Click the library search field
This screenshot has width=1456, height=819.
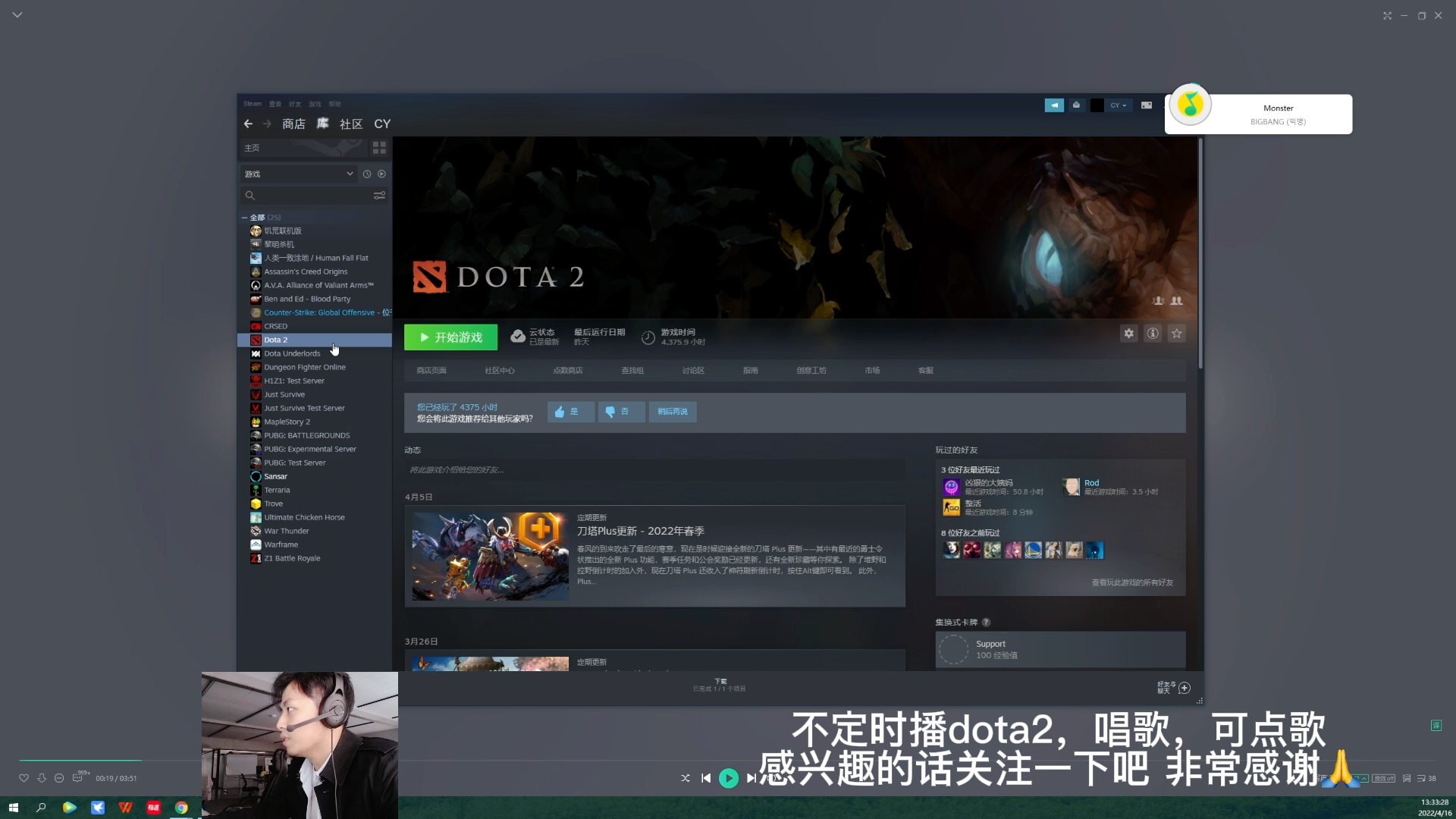(306, 196)
